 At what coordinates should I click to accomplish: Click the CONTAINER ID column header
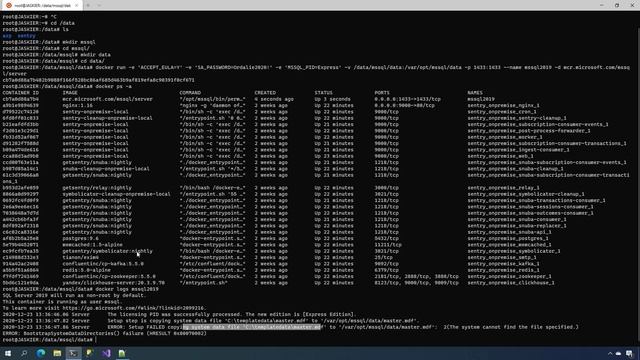tap(21, 93)
